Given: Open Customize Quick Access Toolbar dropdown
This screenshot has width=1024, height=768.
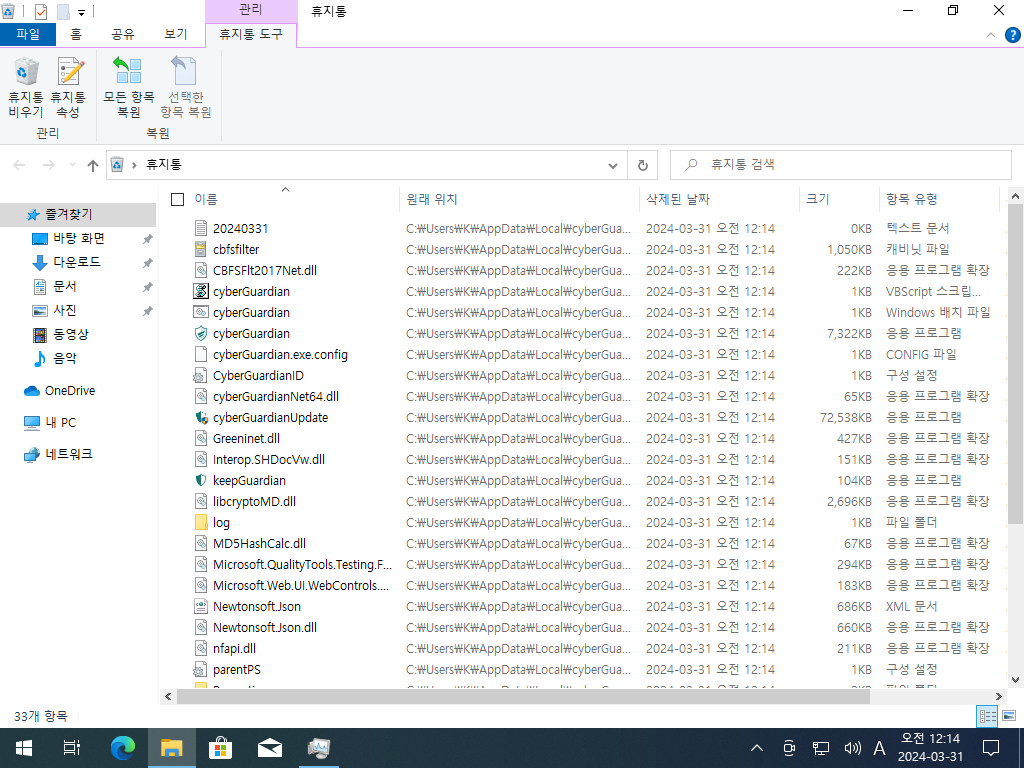Looking at the screenshot, I should (x=81, y=12).
